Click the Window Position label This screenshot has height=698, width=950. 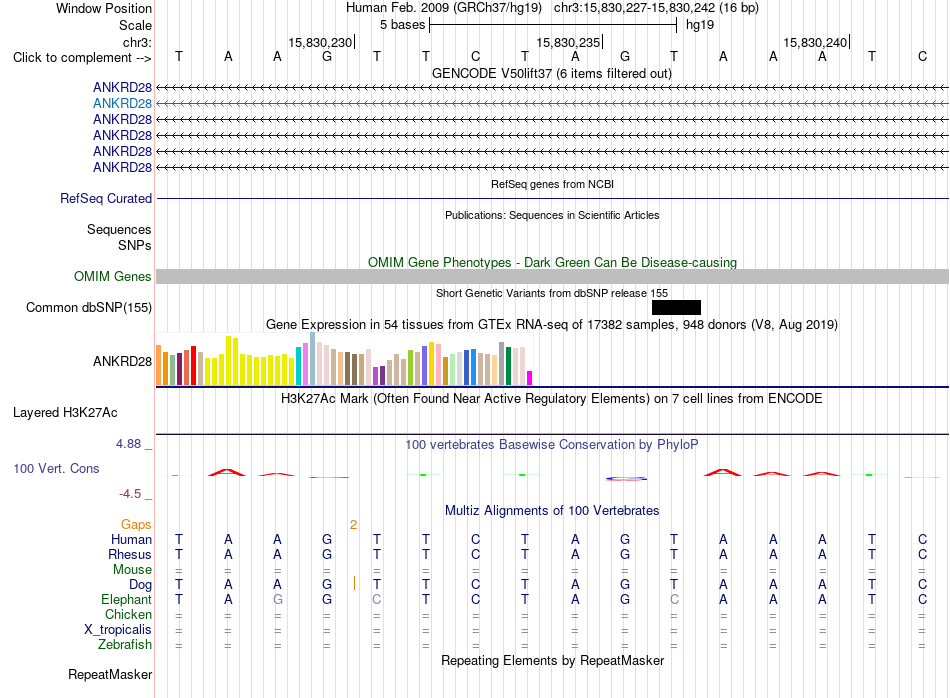[104, 8]
